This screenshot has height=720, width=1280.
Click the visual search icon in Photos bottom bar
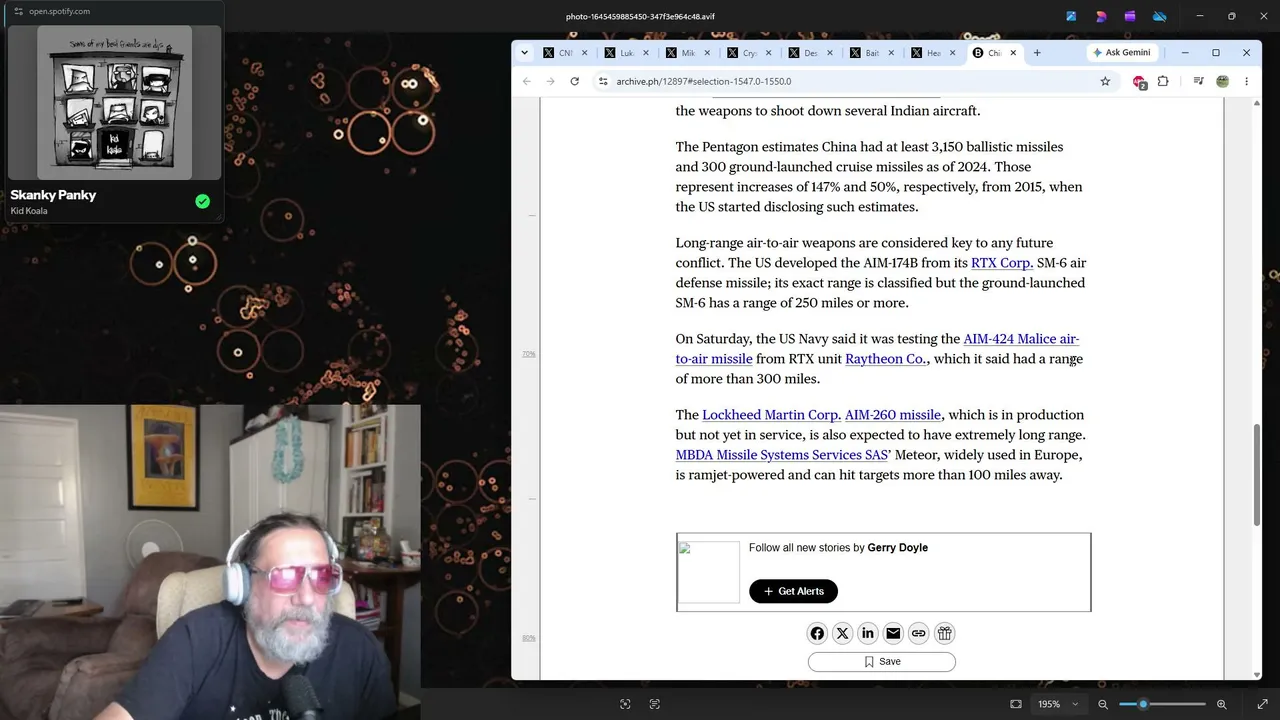point(625,704)
